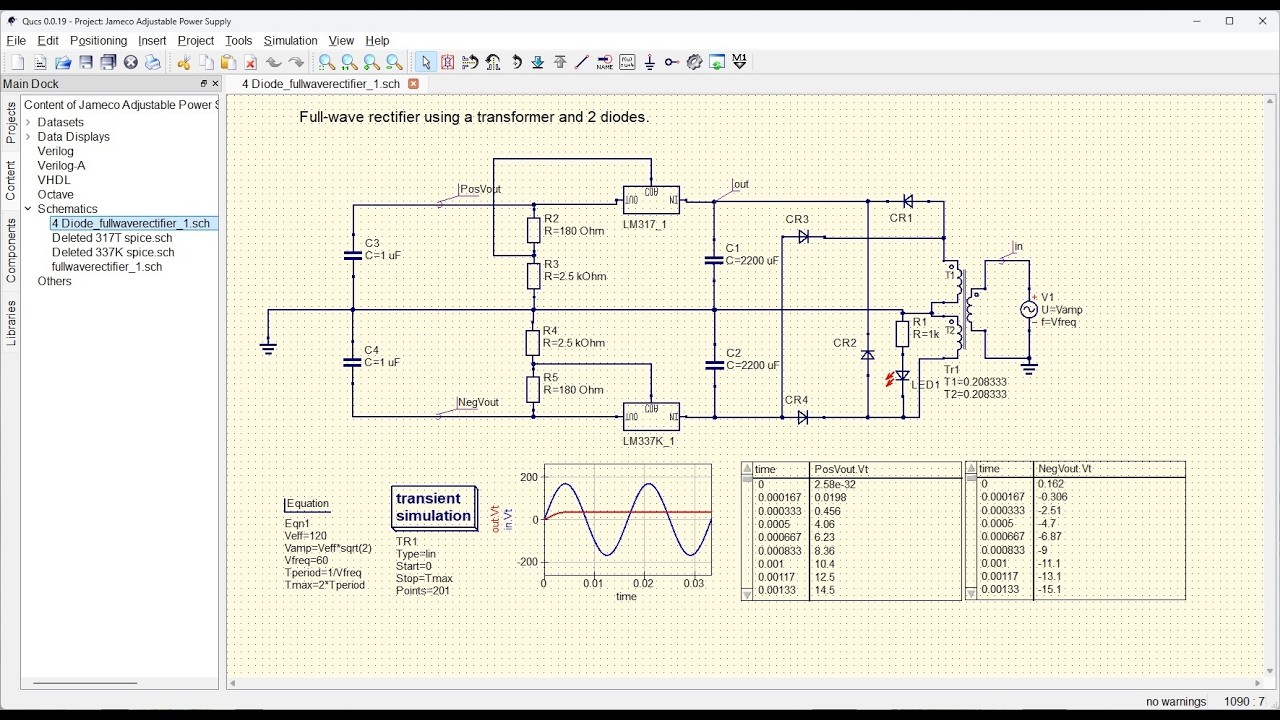Expand the Data Displays tree node
Image resolution: width=1280 pixels, height=720 pixels.
[x=28, y=137]
